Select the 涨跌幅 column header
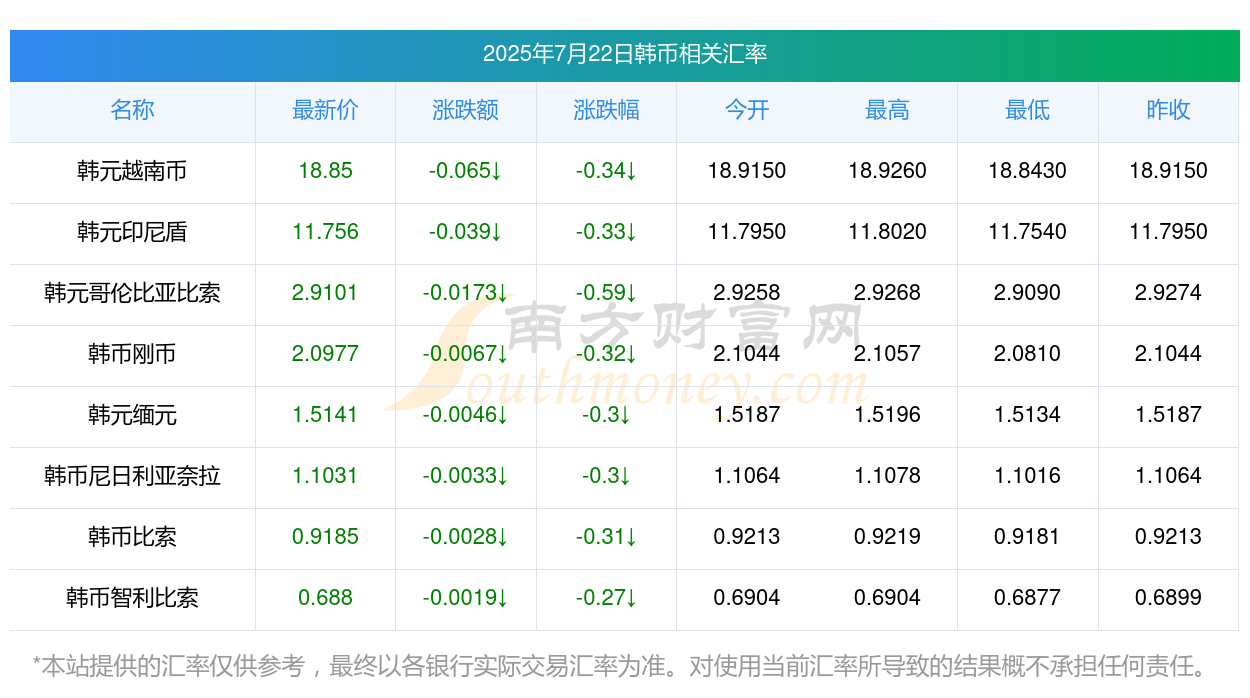Screen dimensions: 1250x698 [606, 110]
